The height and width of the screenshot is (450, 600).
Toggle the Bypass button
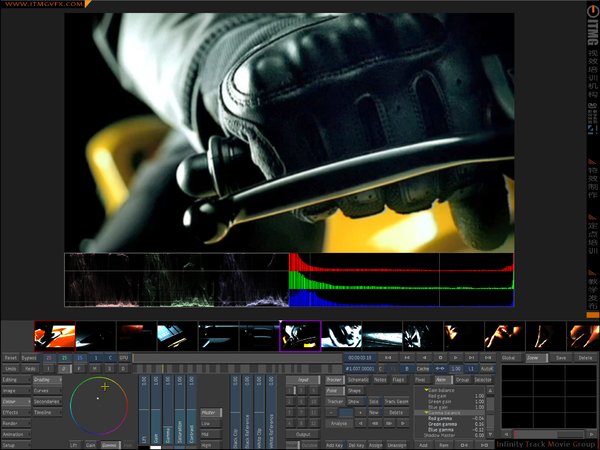pyautogui.click(x=30, y=357)
